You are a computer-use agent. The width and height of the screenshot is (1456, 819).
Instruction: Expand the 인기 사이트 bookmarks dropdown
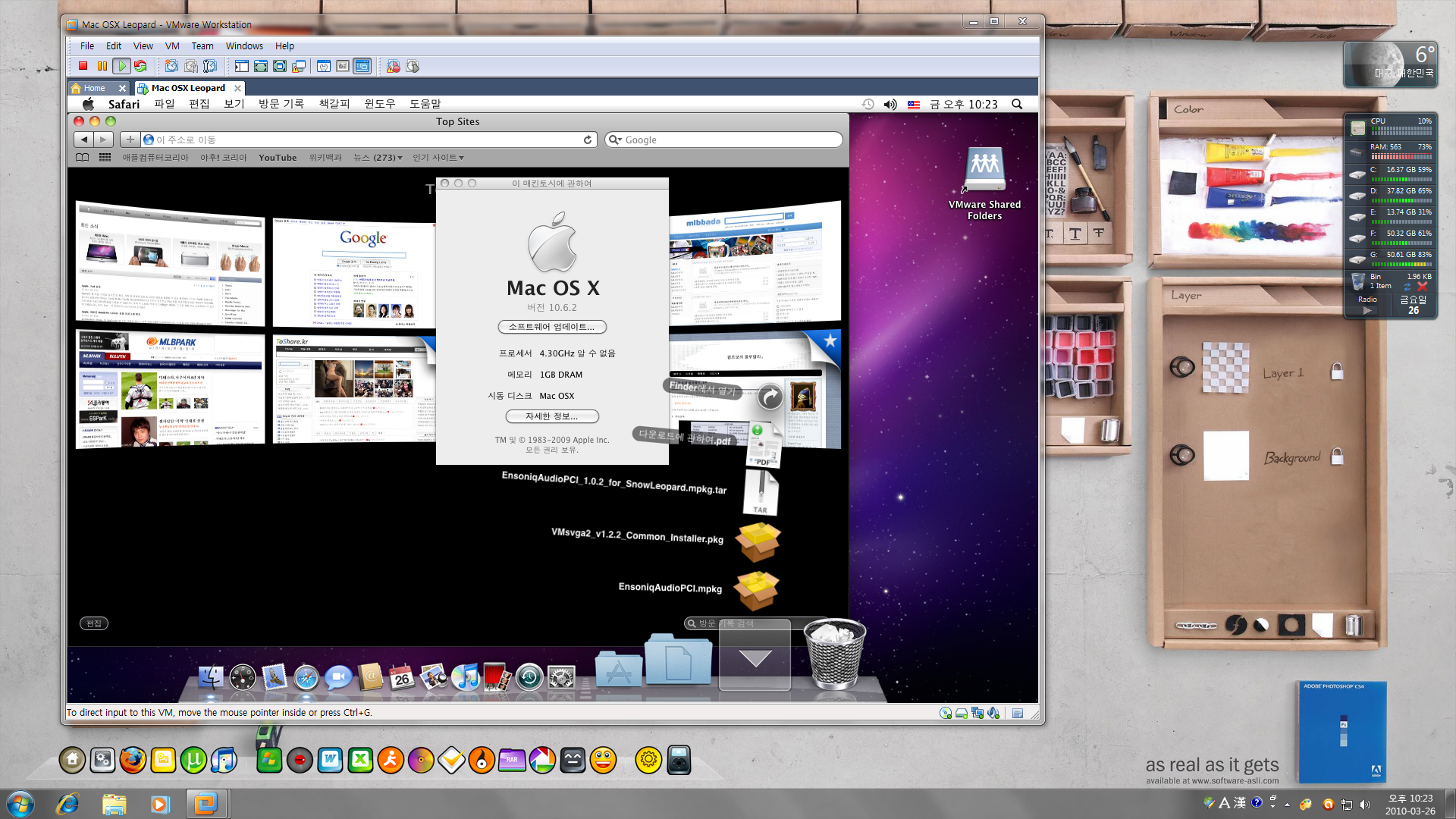pos(438,158)
